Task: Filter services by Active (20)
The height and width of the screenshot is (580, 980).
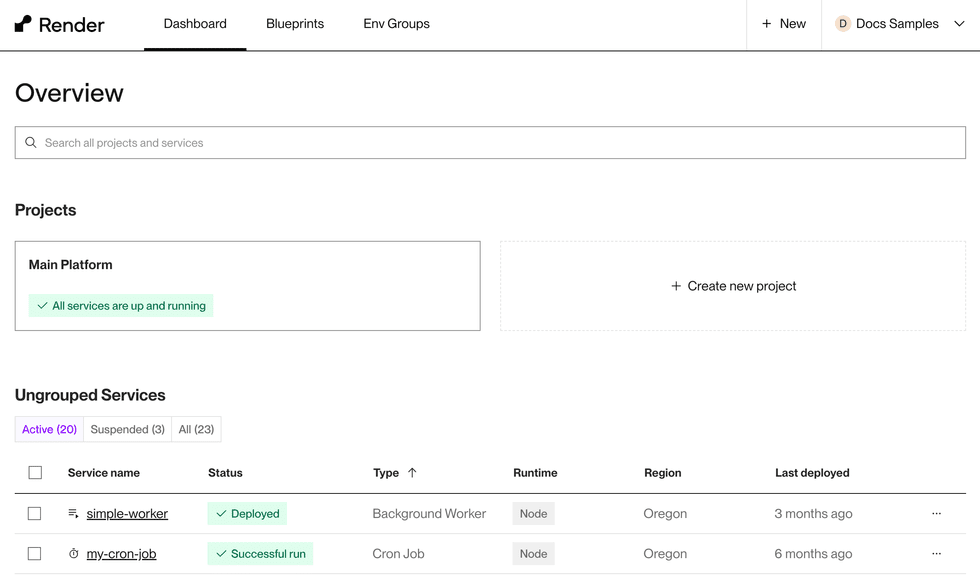Action: (49, 429)
